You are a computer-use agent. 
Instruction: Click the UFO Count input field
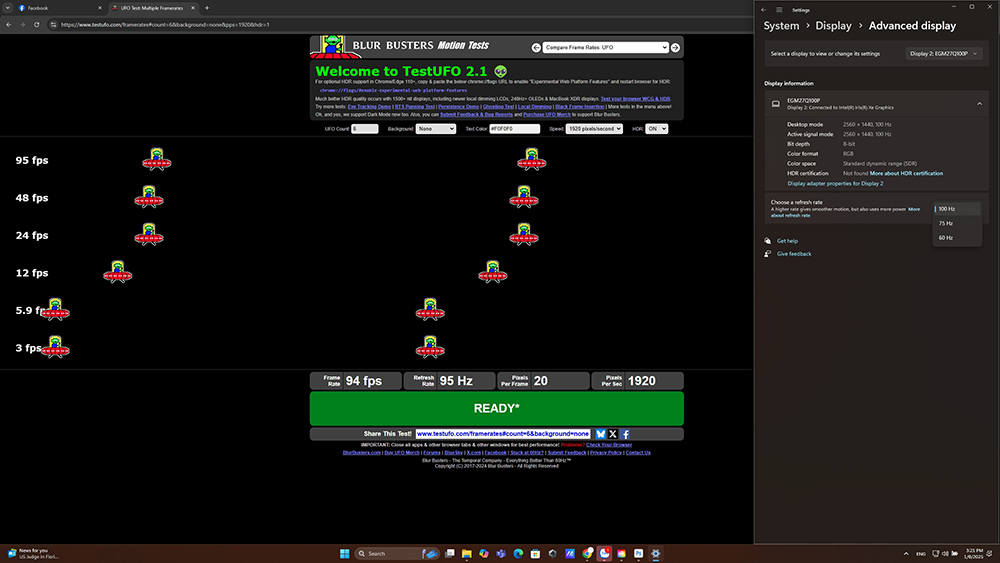click(365, 129)
